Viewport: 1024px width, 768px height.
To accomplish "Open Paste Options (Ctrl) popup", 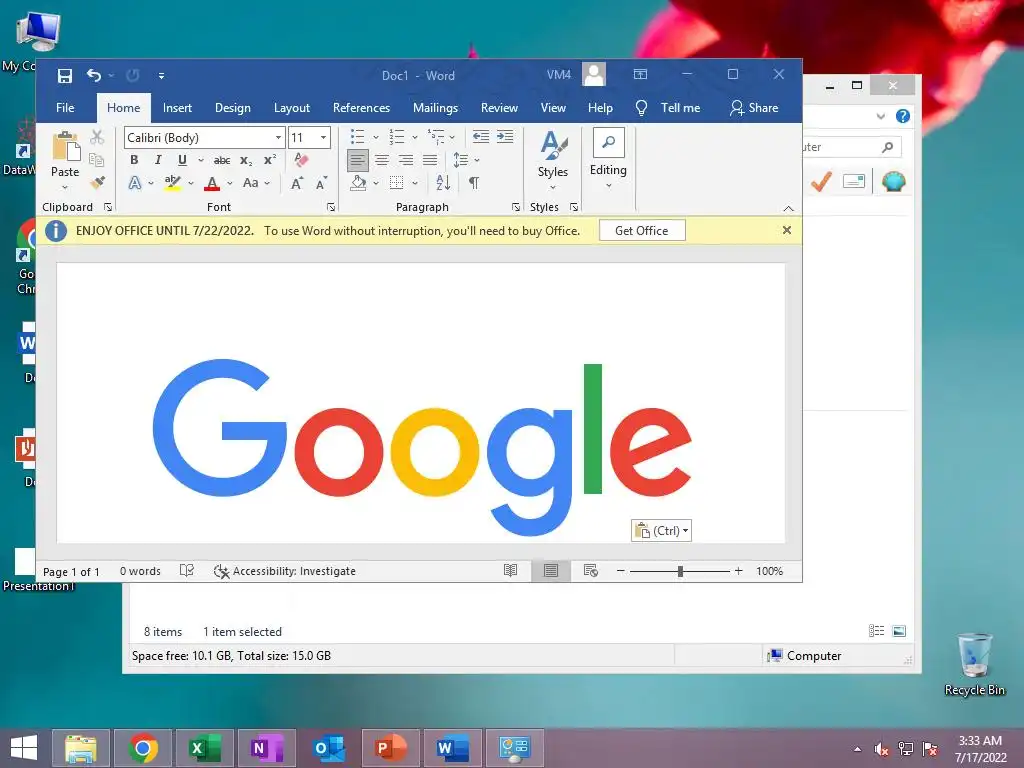I will (661, 530).
